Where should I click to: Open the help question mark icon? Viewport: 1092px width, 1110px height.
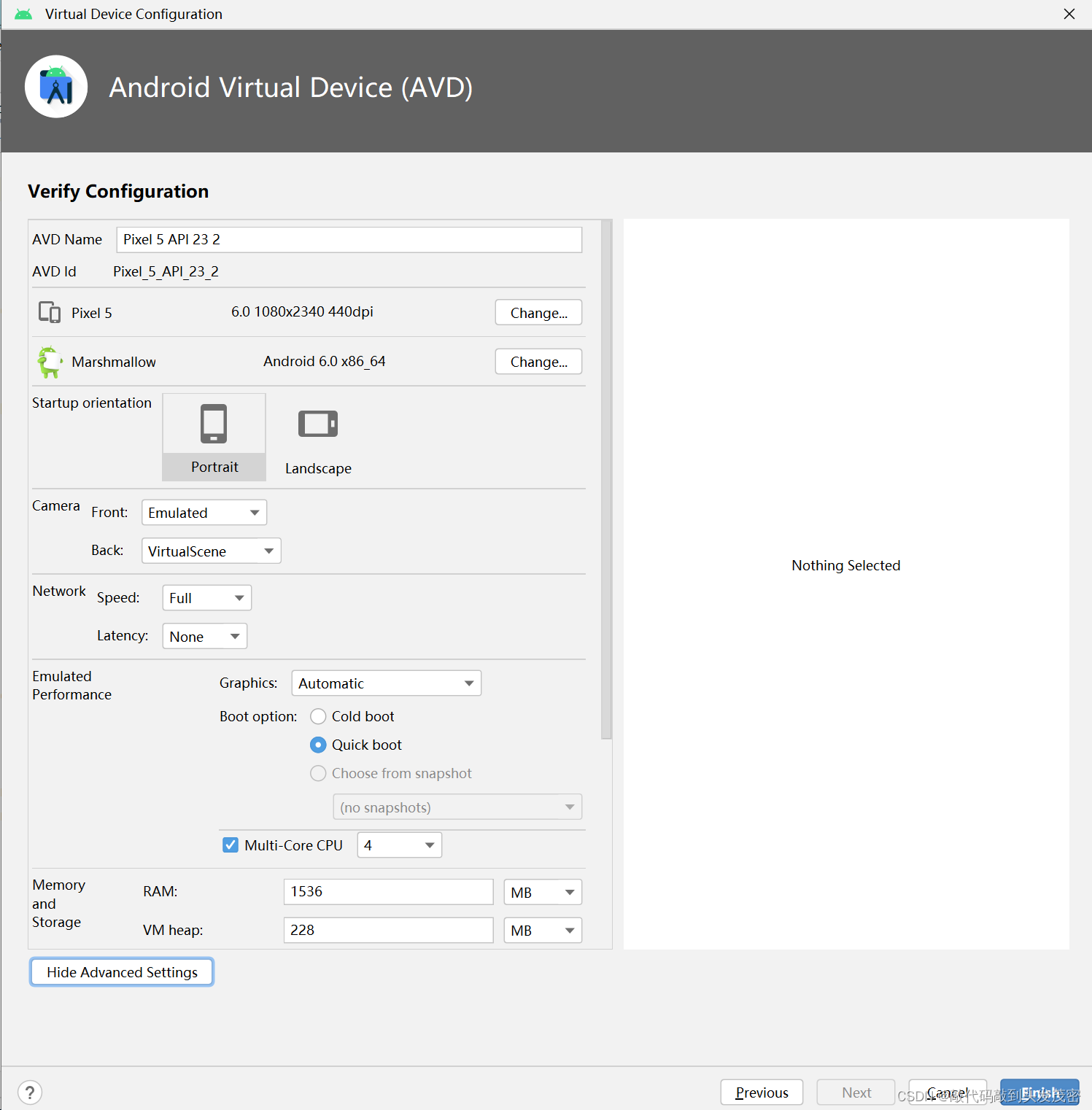point(30,1092)
